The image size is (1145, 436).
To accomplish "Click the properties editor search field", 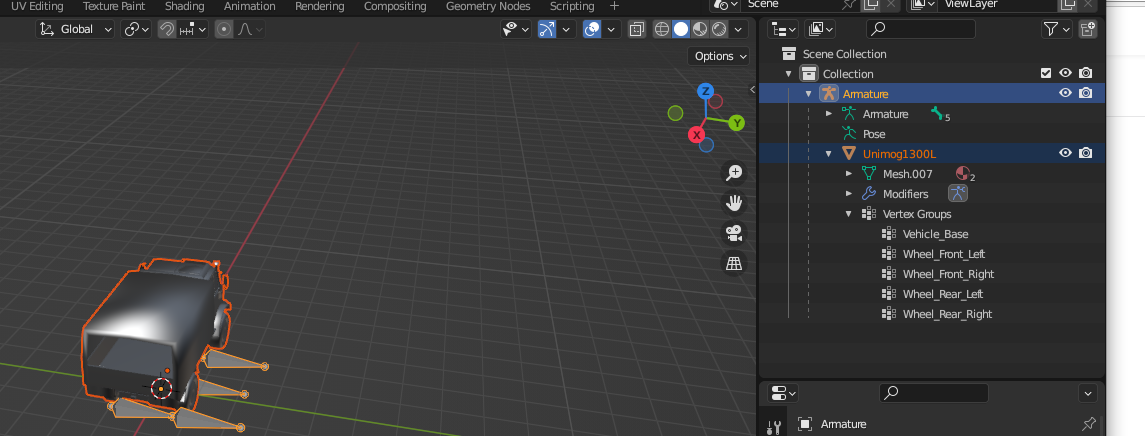I will coord(934,392).
